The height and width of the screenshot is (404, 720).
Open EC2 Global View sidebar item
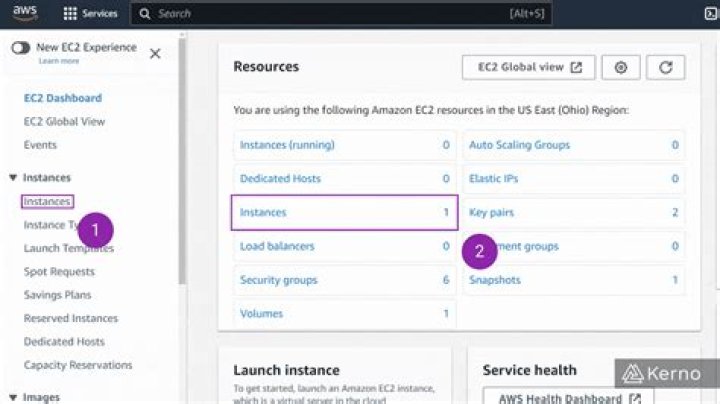(x=64, y=122)
